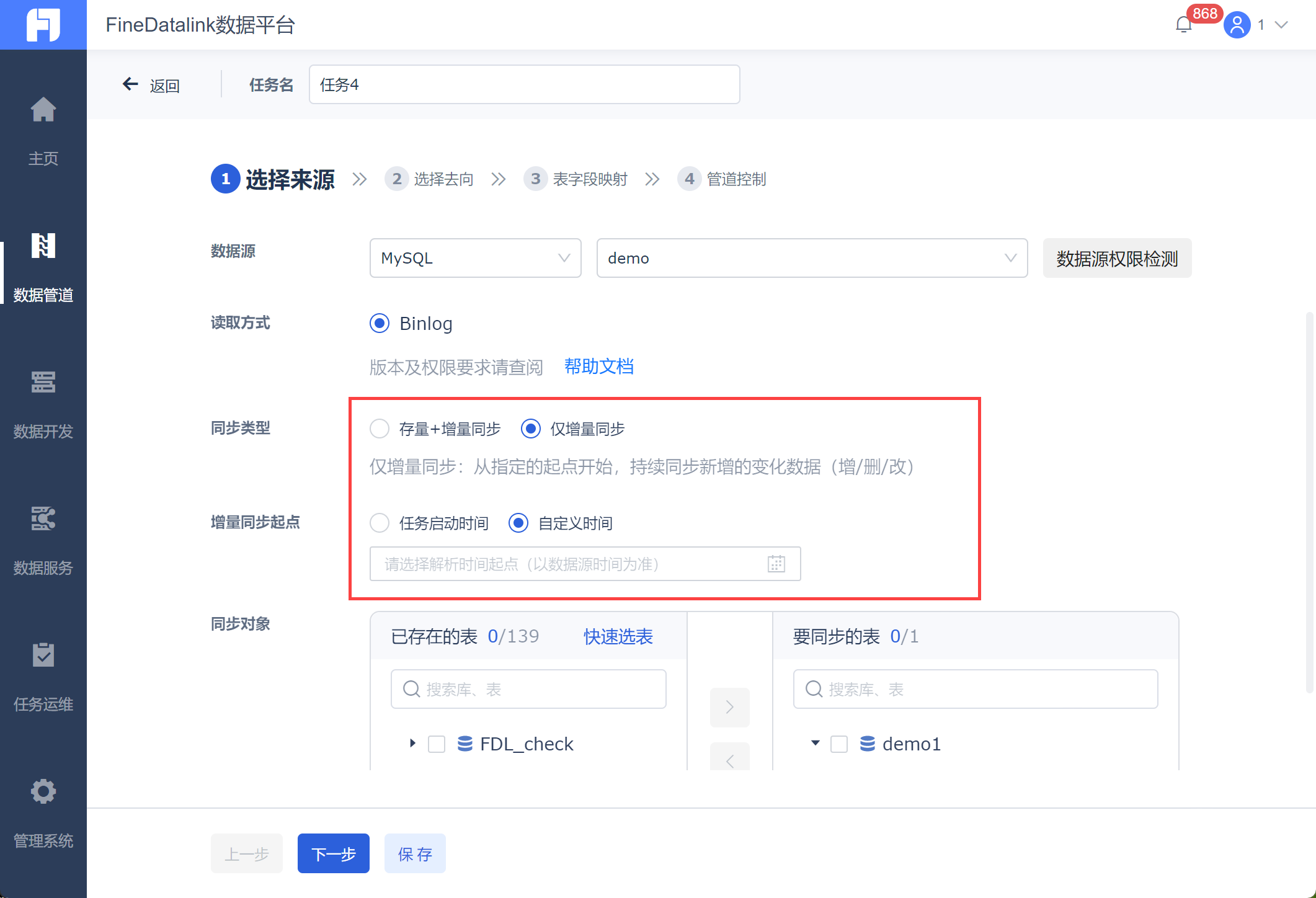Open the Task Operations (任务运维) sidebar icon
1316x898 pixels.
coord(43,656)
